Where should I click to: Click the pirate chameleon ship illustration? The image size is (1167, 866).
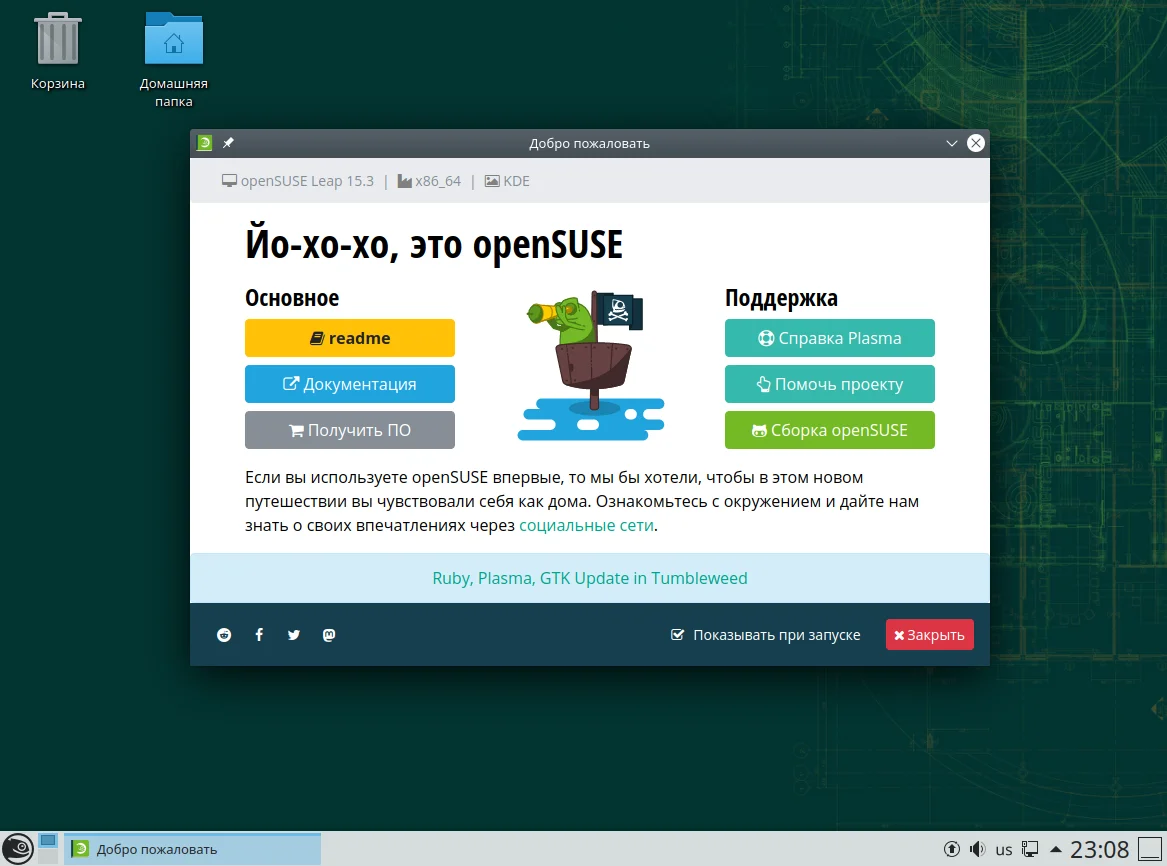[591, 365]
